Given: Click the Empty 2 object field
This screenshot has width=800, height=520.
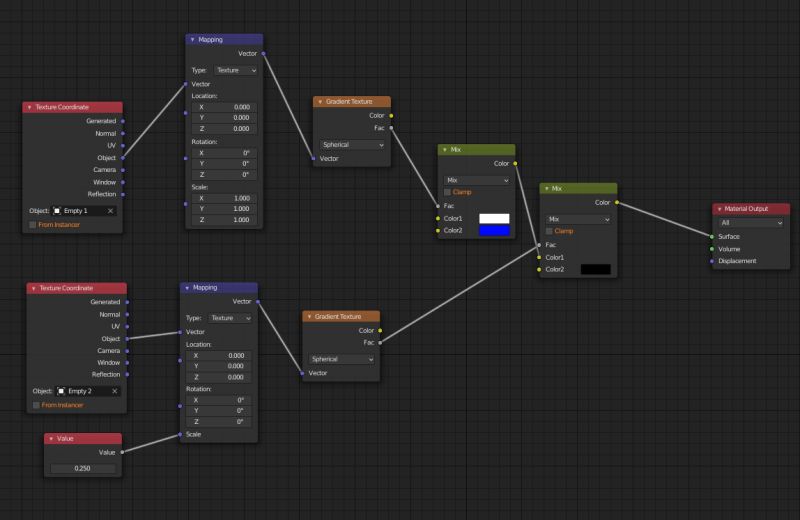Looking at the screenshot, I should [x=89, y=391].
